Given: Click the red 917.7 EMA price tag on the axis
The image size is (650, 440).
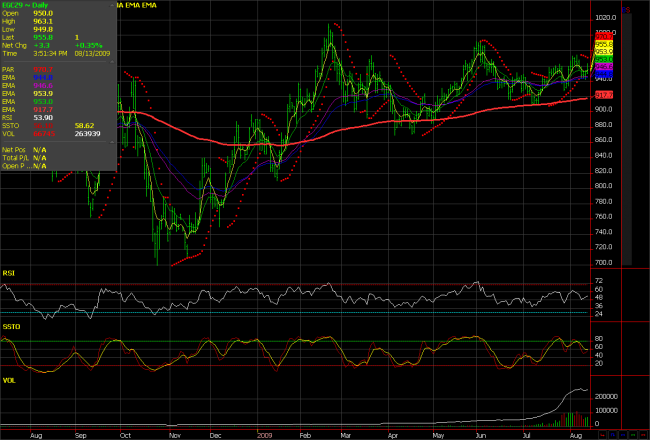Looking at the screenshot, I should point(604,95).
